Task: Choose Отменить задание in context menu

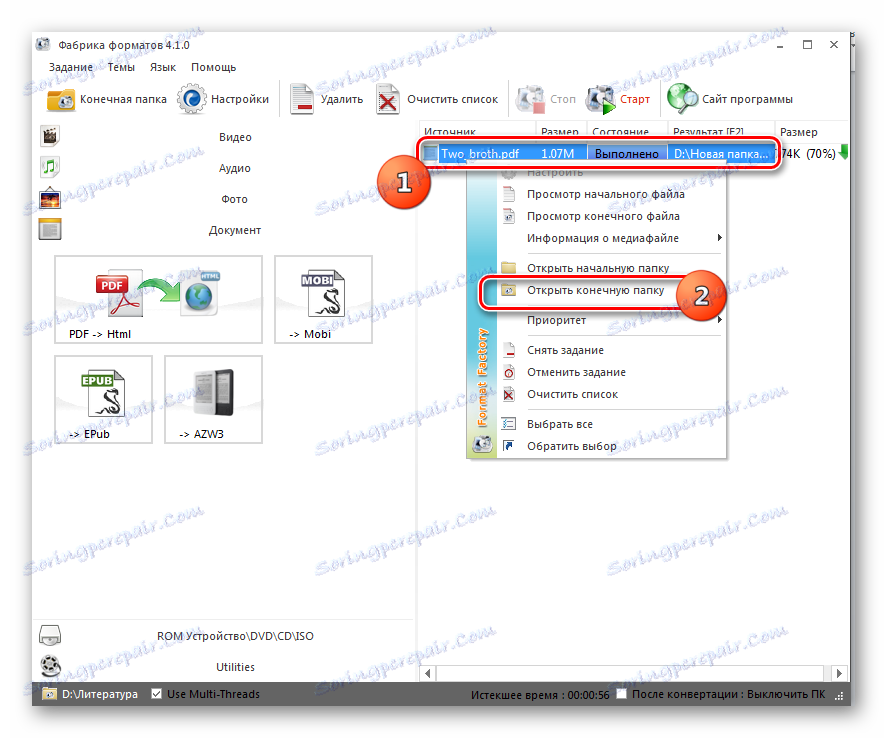Action: [x=576, y=373]
